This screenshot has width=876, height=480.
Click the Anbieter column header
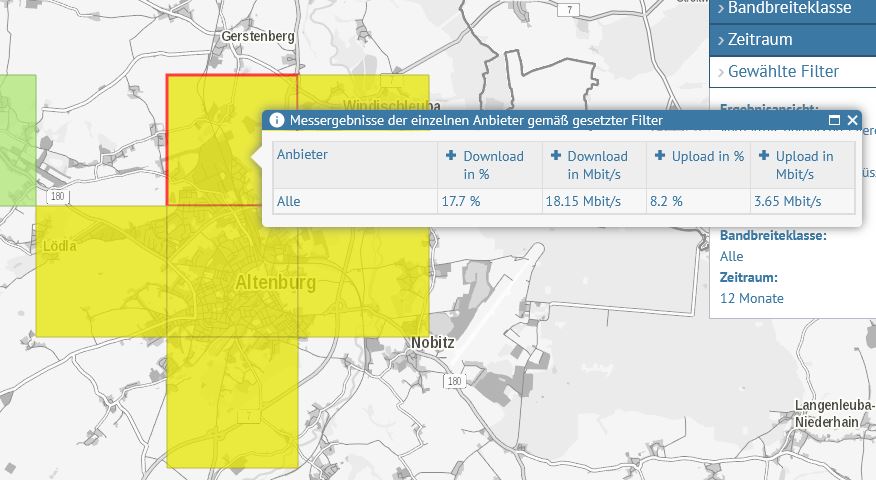(x=302, y=155)
